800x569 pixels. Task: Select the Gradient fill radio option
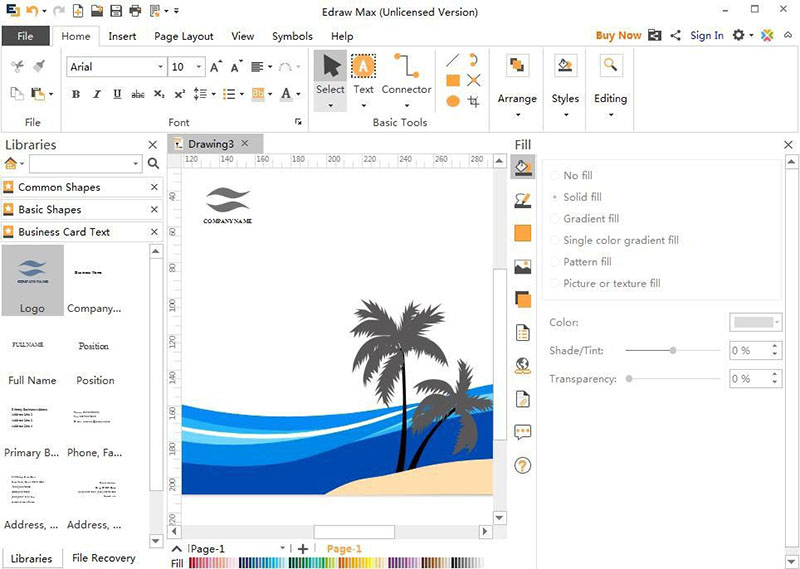556,219
